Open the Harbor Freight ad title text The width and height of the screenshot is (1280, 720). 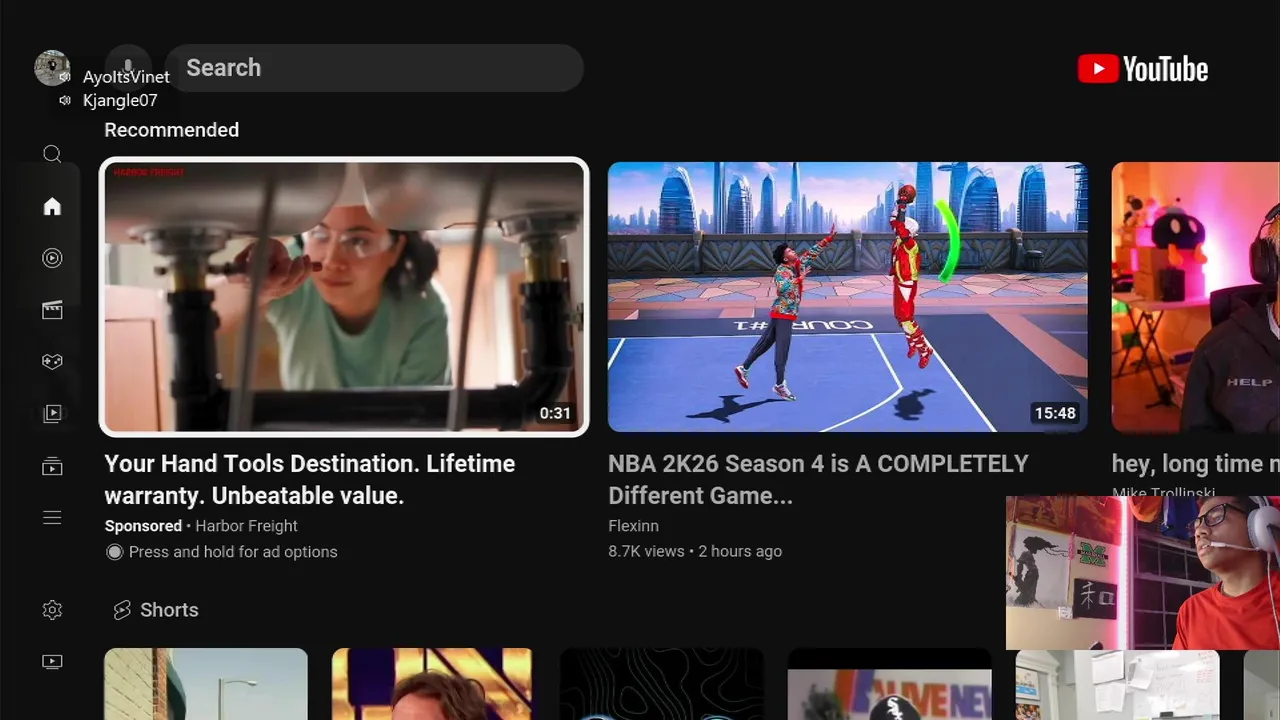coord(310,479)
